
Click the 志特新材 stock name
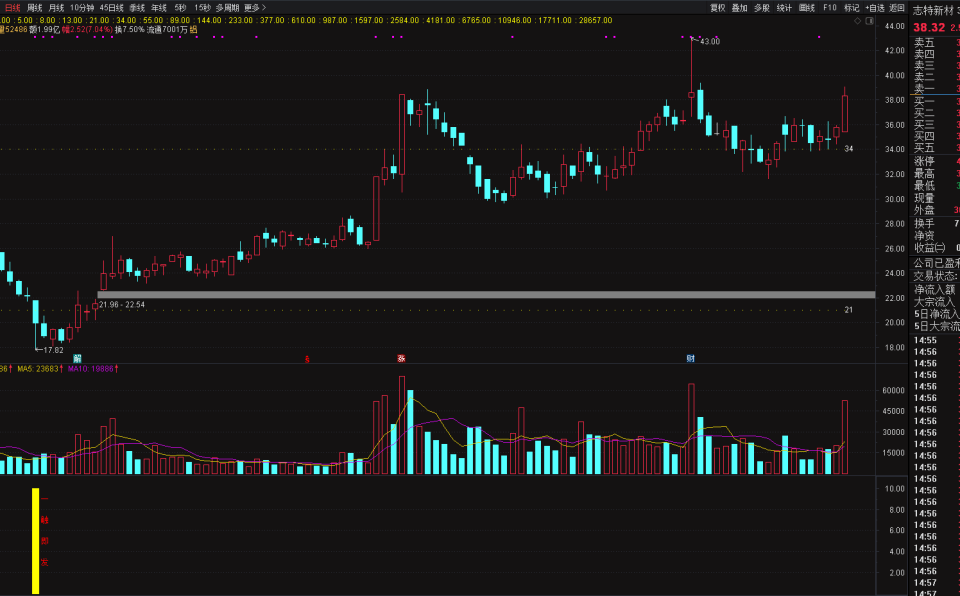934,11
